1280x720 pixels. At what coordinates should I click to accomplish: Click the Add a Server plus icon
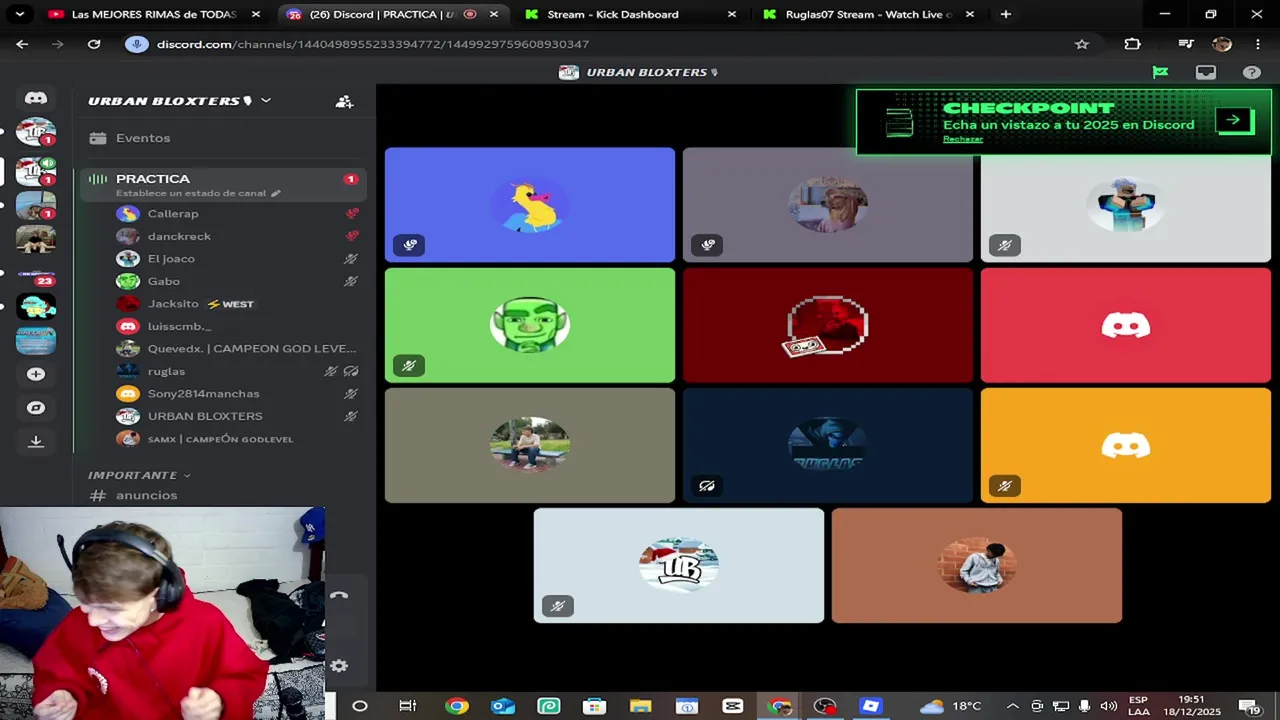[x=36, y=374]
